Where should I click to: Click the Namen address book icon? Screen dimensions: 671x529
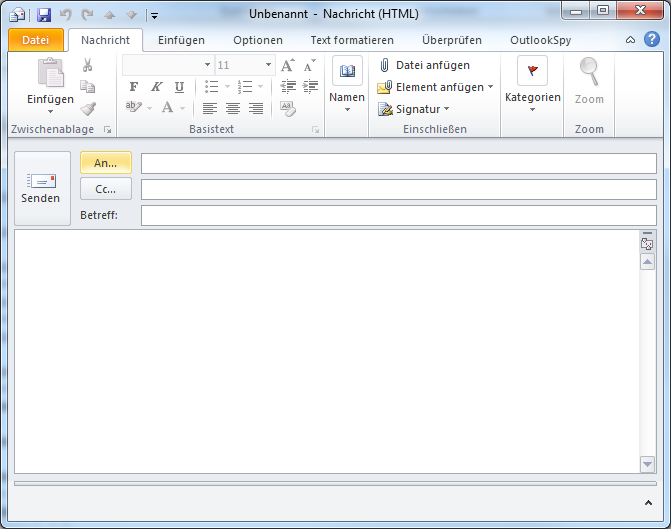click(347, 71)
